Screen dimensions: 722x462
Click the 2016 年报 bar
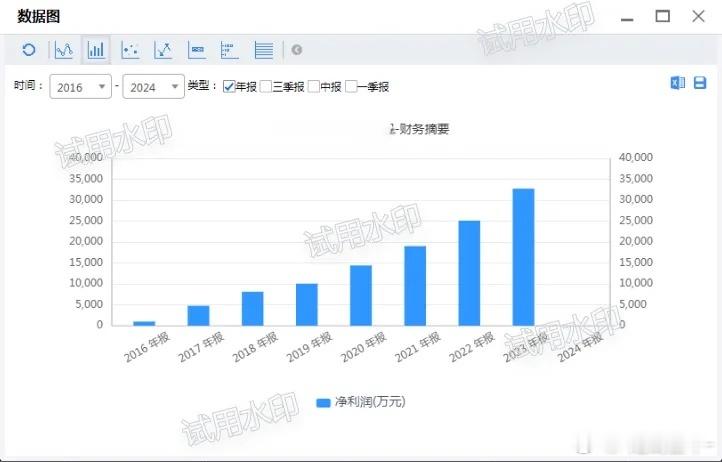[144, 323]
